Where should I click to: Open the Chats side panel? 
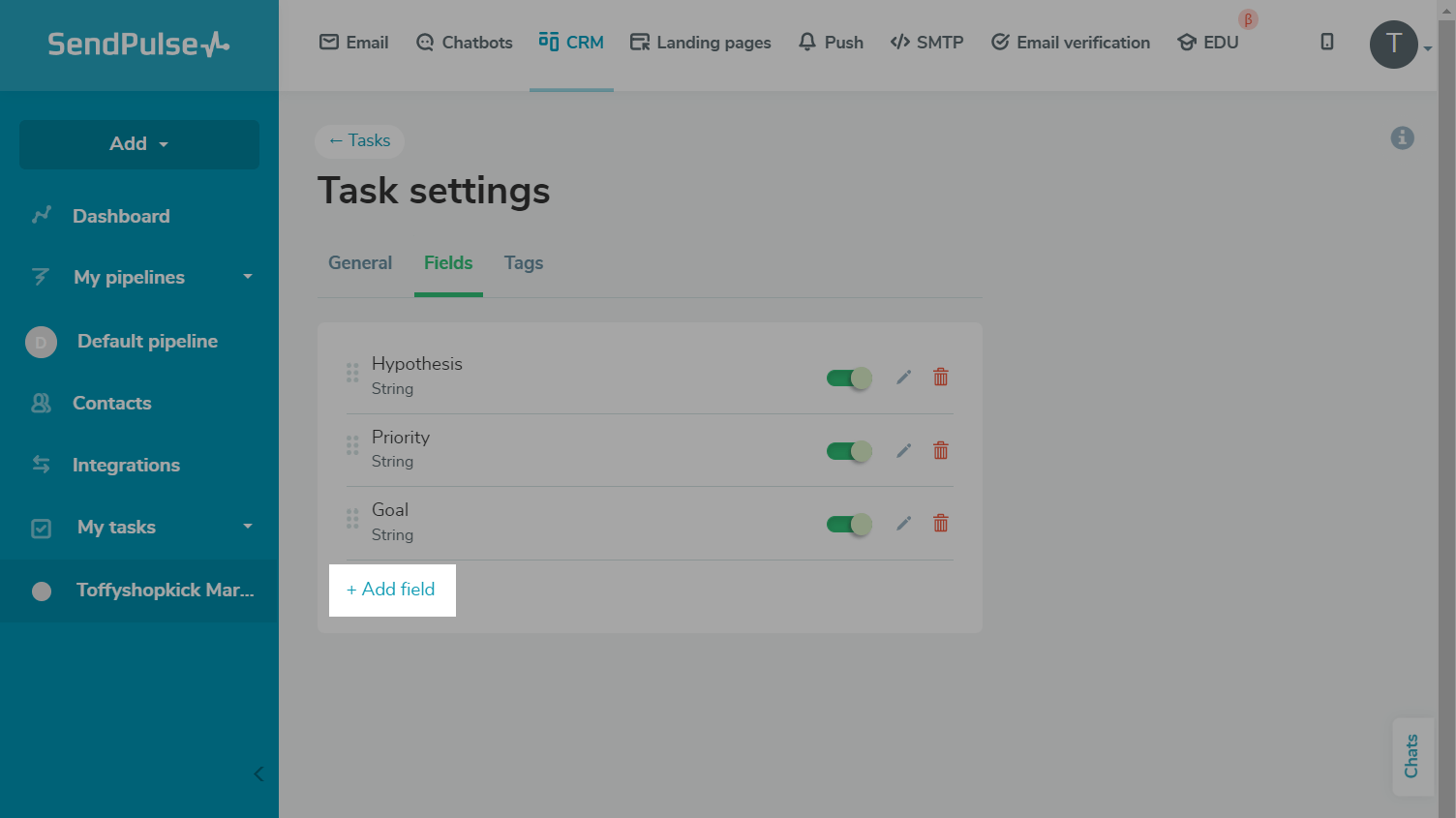[x=1411, y=756]
